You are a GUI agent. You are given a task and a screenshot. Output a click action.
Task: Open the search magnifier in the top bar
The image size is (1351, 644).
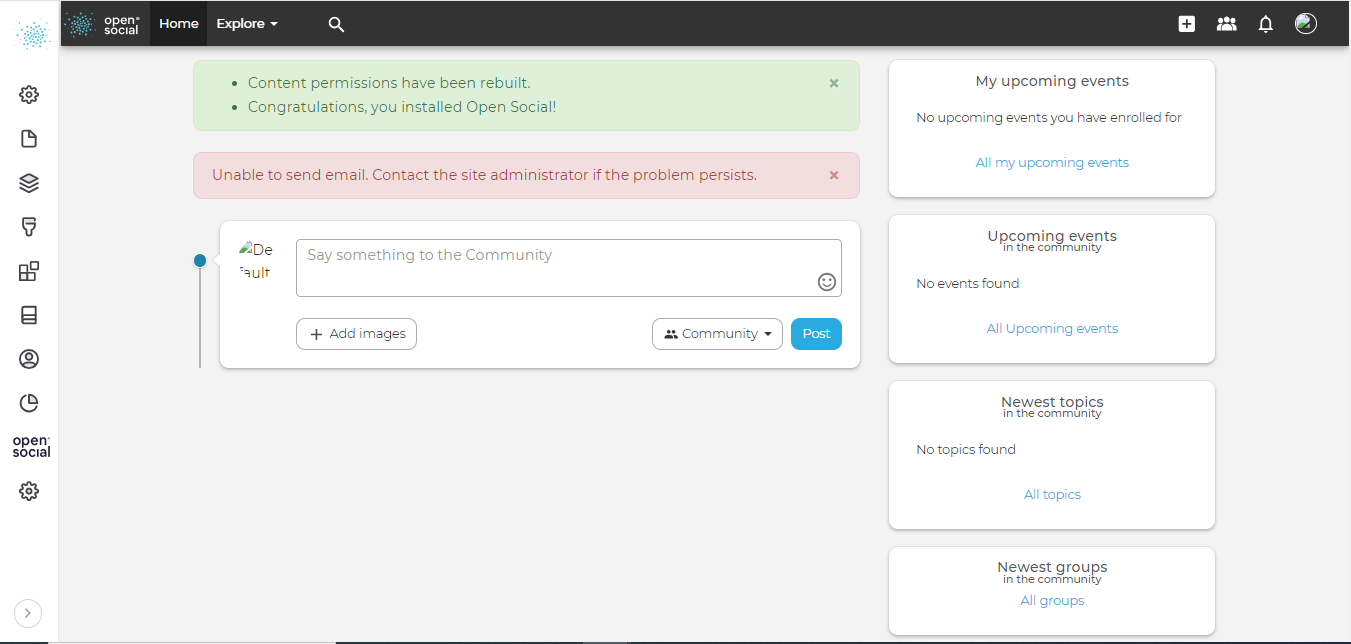[x=336, y=23]
